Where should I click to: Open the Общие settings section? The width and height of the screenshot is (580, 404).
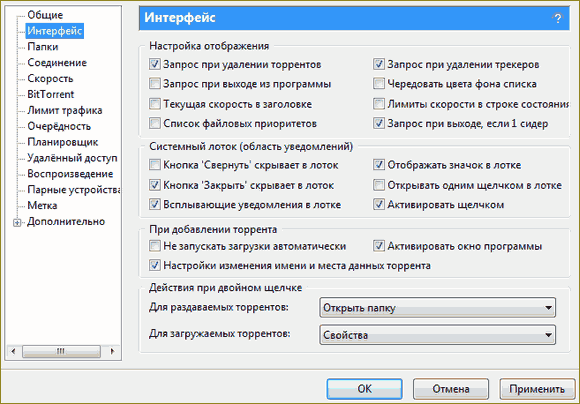tap(45, 15)
